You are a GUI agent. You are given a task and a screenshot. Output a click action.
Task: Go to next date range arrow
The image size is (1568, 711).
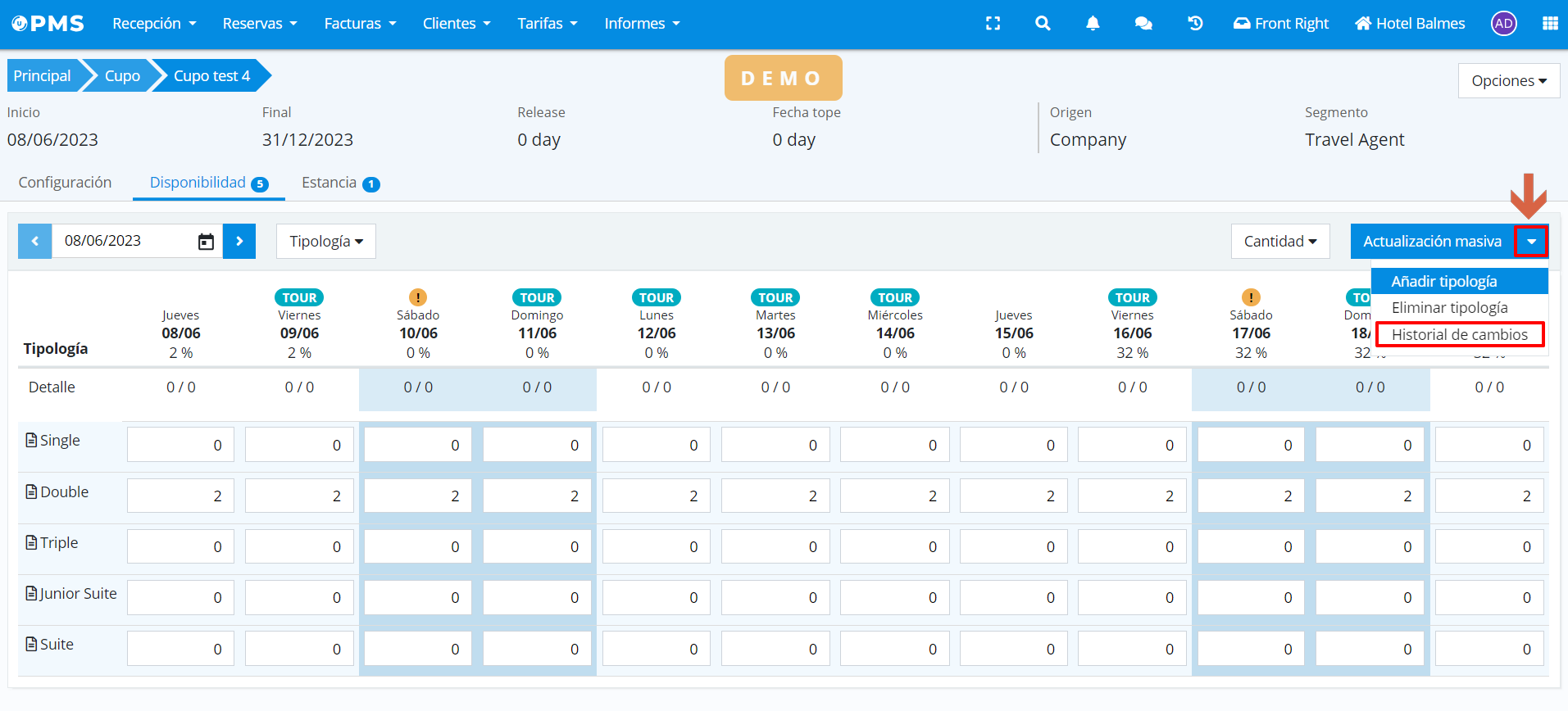239,242
